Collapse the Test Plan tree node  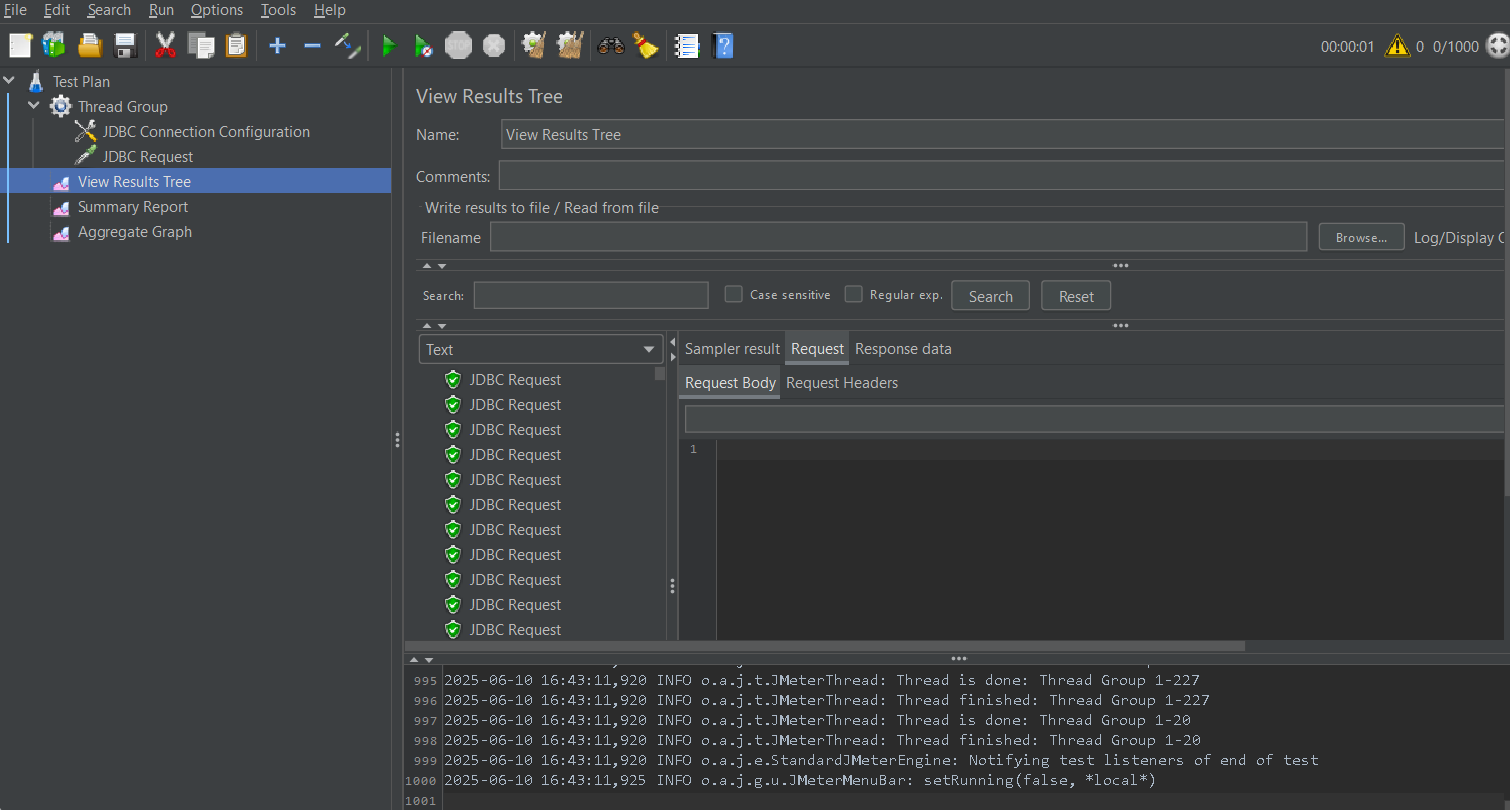pyautogui.click(x=10, y=81)
